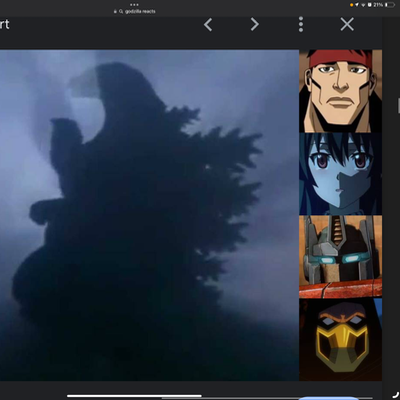The width and height of the screenshot is (400, 400).
Task: Tap the lock icon beside the search text
Action: [x=115, y=11]
